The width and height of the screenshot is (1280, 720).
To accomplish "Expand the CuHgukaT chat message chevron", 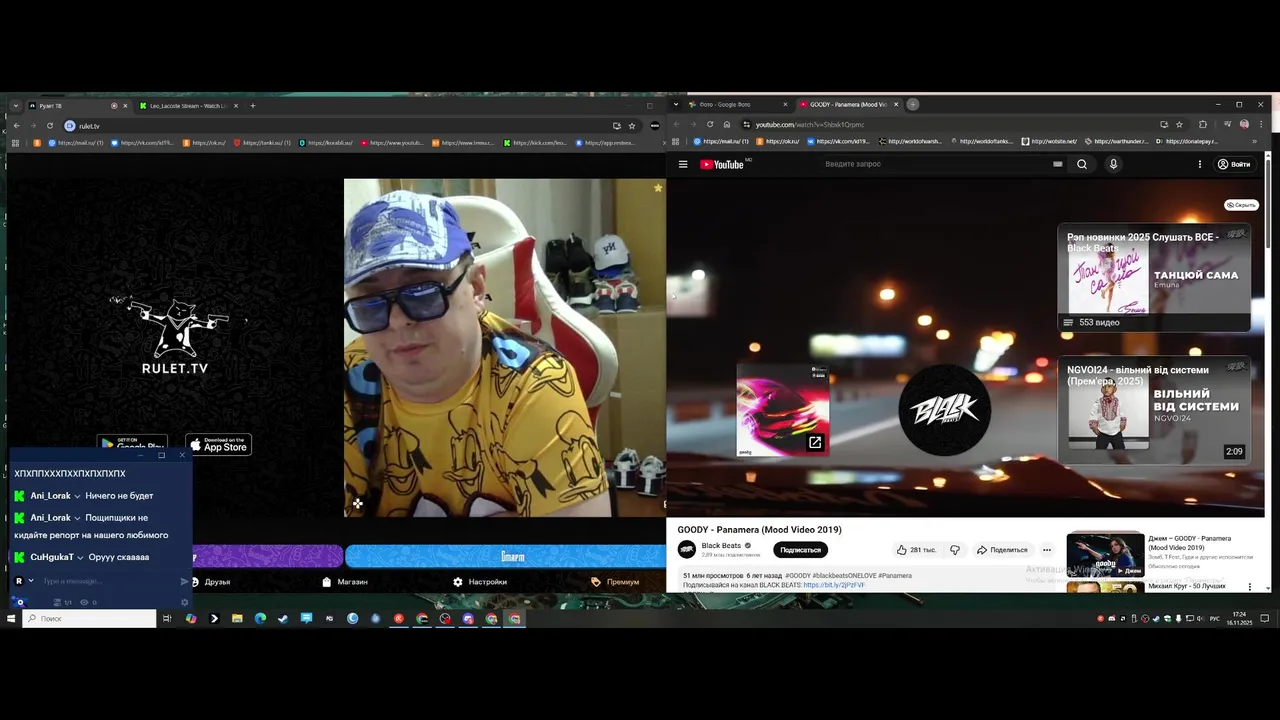I will coord(80,557).
